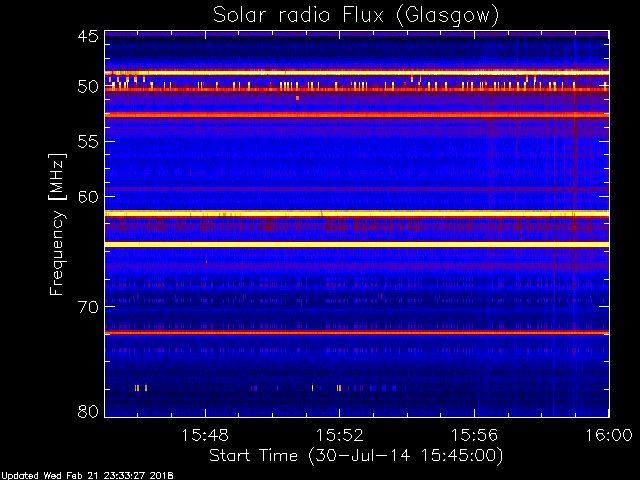
Task: Click the 16:00 time axis label
Action: [x=609, y=435]
